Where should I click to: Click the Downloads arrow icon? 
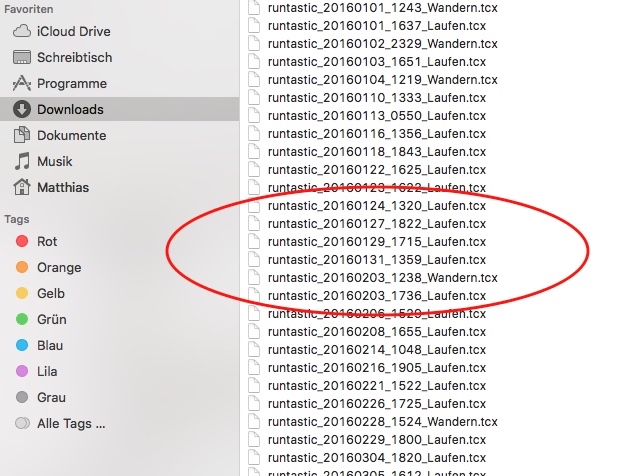22,110
